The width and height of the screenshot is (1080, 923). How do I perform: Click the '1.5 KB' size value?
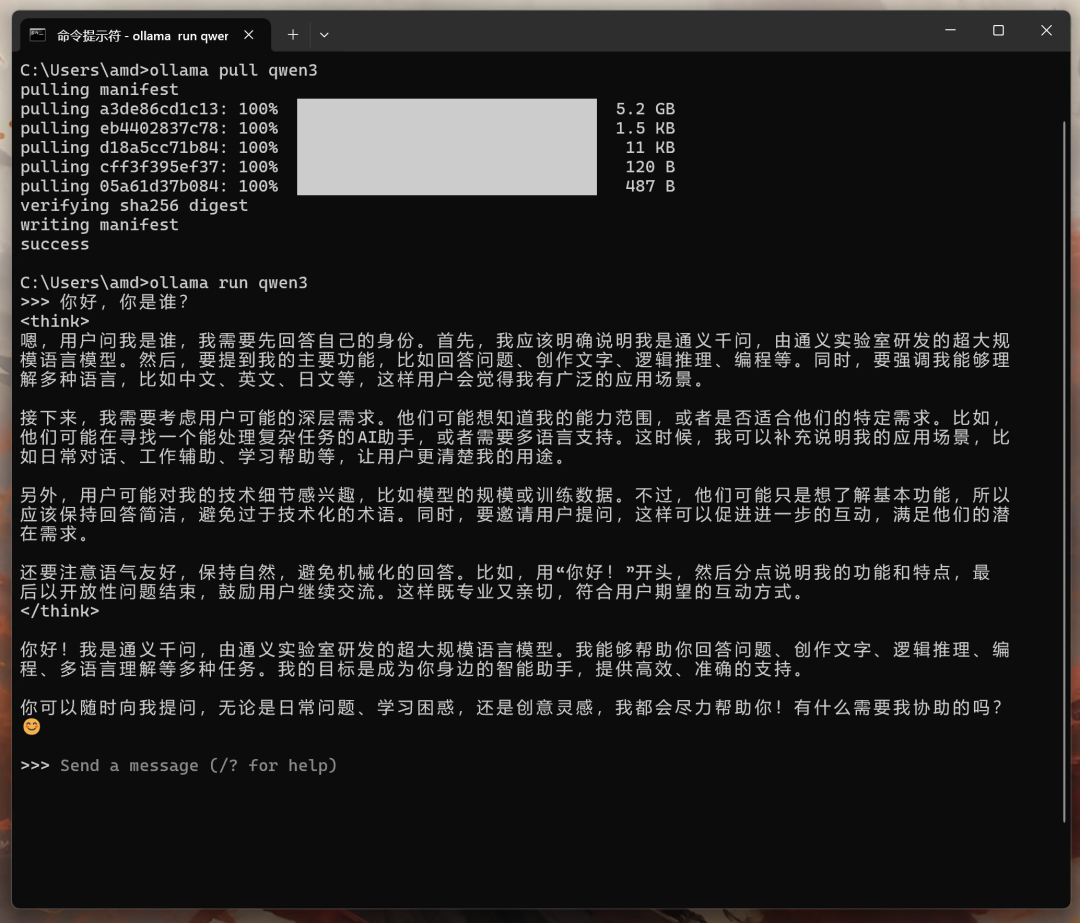[645, 128]
